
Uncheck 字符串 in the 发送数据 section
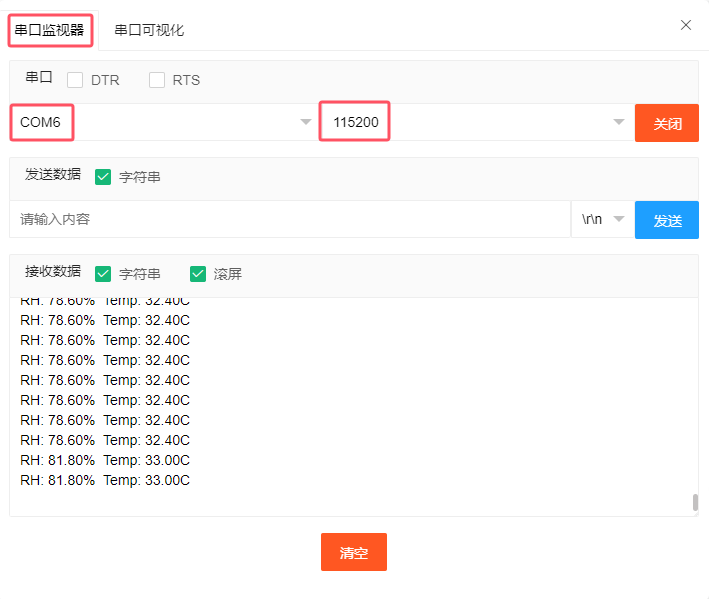[x=103, y=177]
